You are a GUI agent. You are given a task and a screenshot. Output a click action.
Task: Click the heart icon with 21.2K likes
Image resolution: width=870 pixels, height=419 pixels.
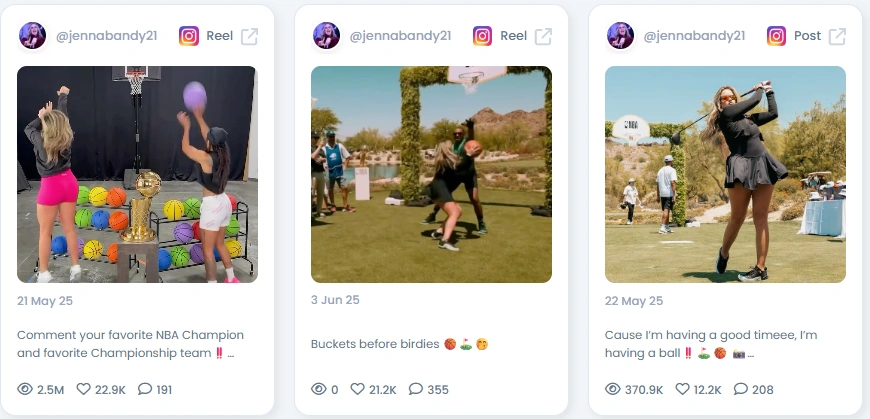tap(357, 389)
